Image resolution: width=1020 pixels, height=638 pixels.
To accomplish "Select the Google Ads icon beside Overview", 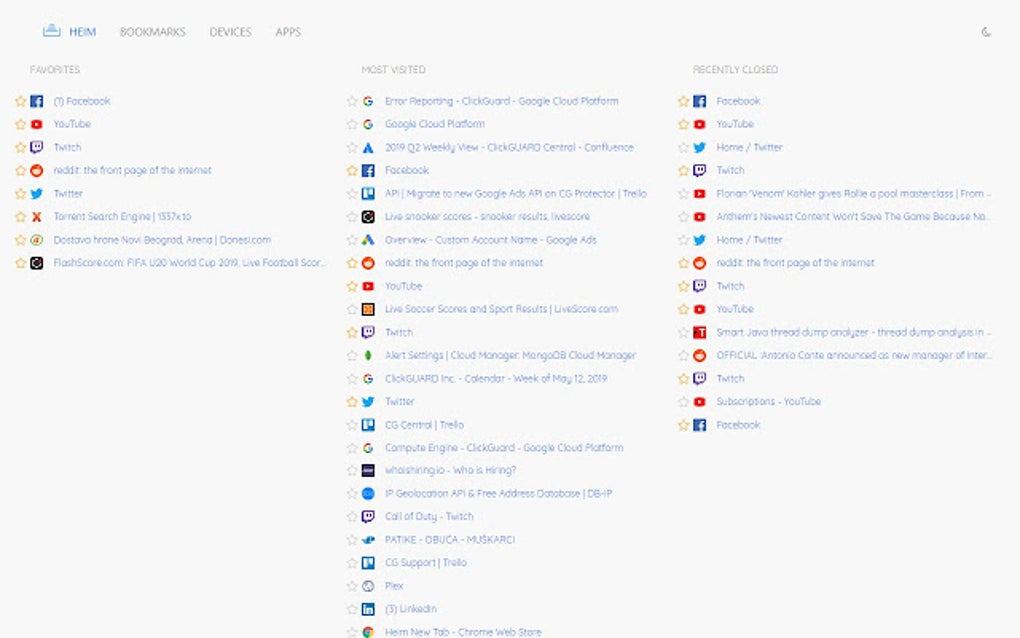I will pos(368,240).
